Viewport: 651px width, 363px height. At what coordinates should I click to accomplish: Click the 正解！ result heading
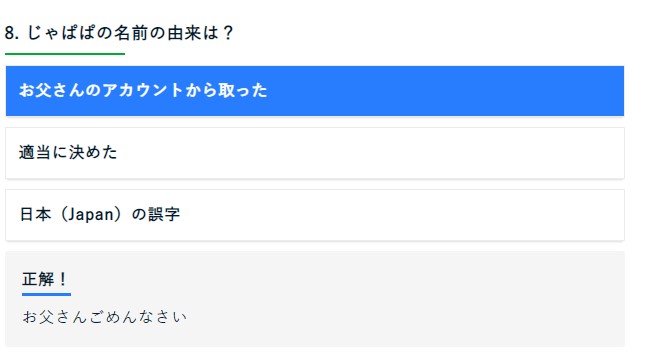click(45, 279)
